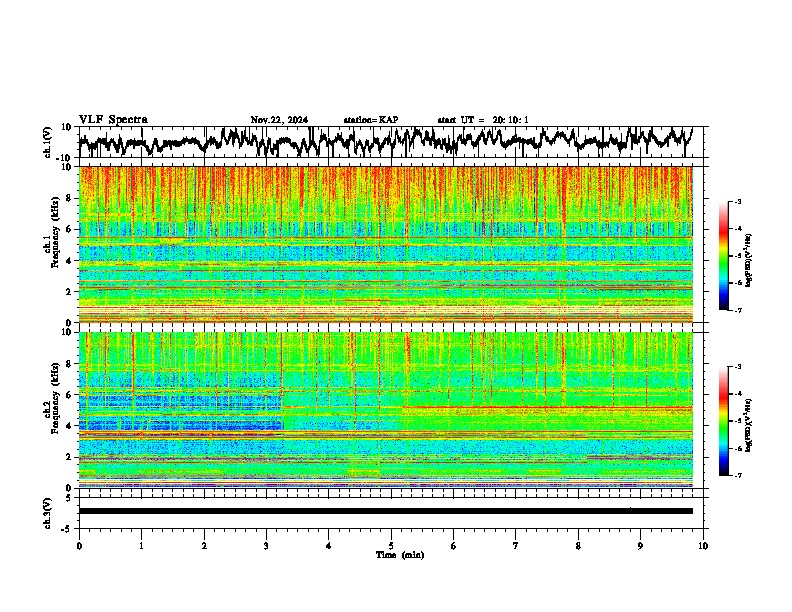792x612 pixels.
Task: Click the time axis tick label "2"
Action: coord(204,546)
